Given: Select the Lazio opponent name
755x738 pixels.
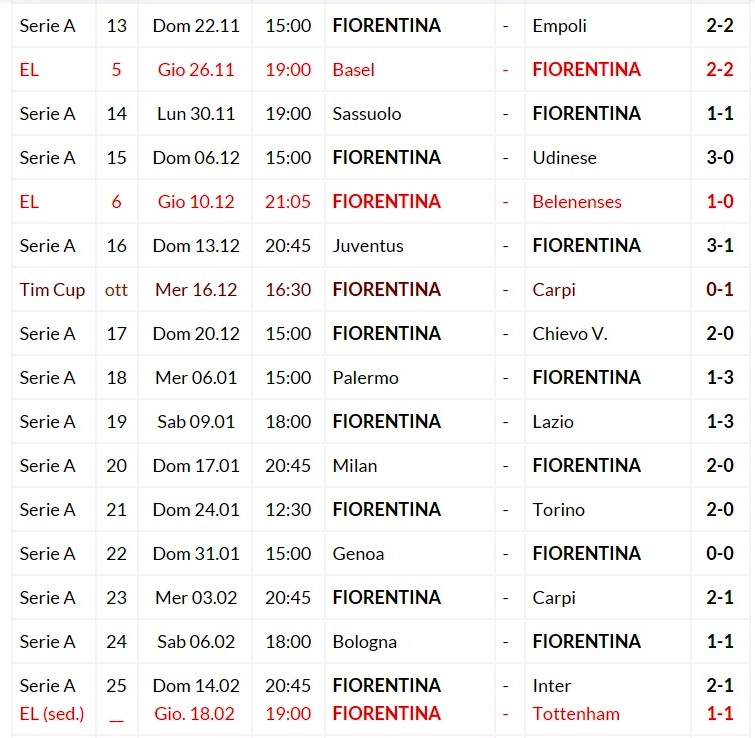Looking at the screenshot, I should pos(553,422).
